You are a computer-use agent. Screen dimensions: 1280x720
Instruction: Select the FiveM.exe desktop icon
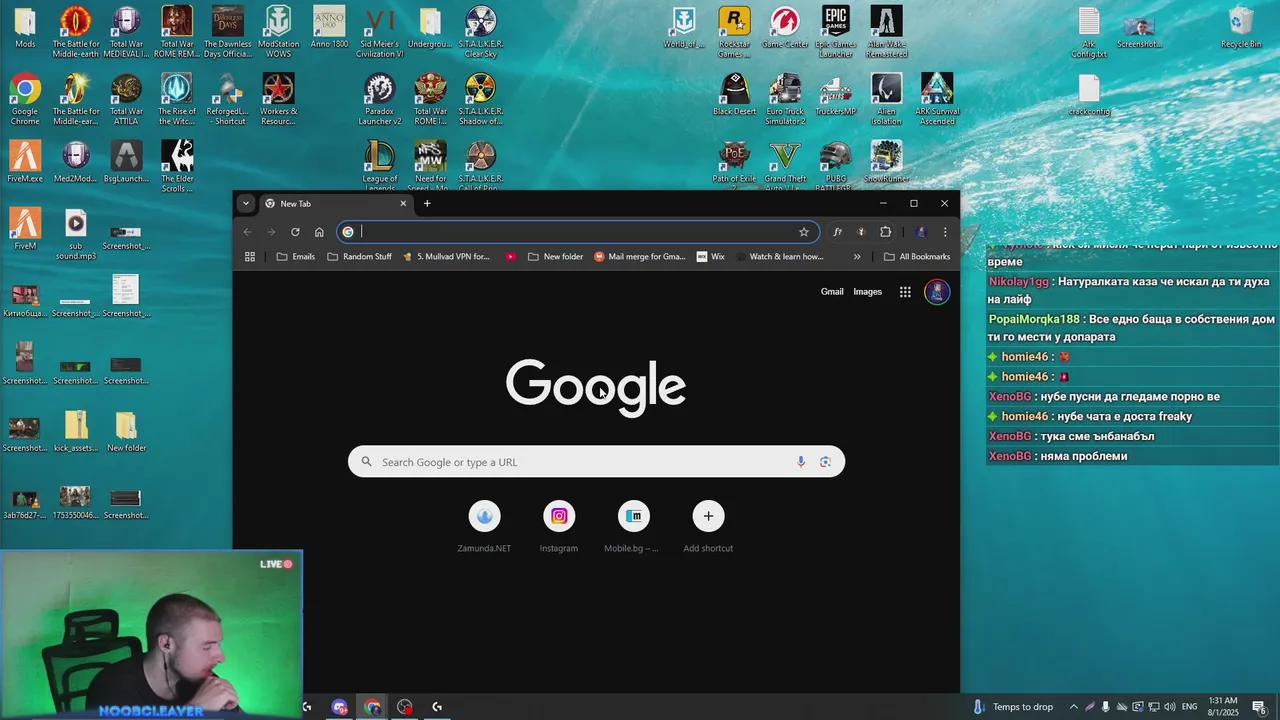[25, 160]
